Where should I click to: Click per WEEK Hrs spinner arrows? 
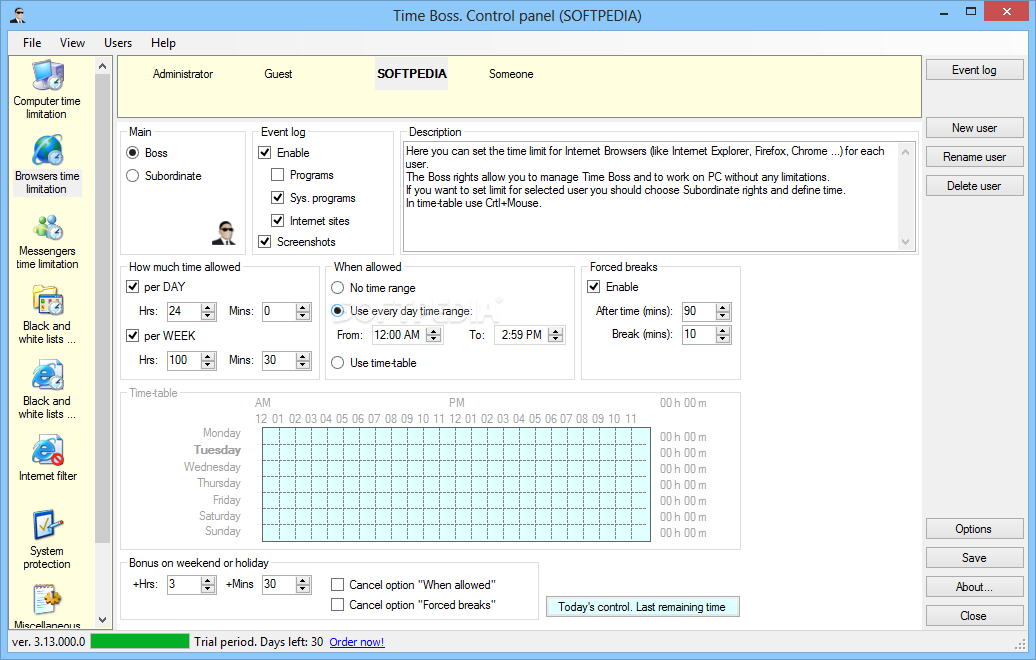click(208, 360)
